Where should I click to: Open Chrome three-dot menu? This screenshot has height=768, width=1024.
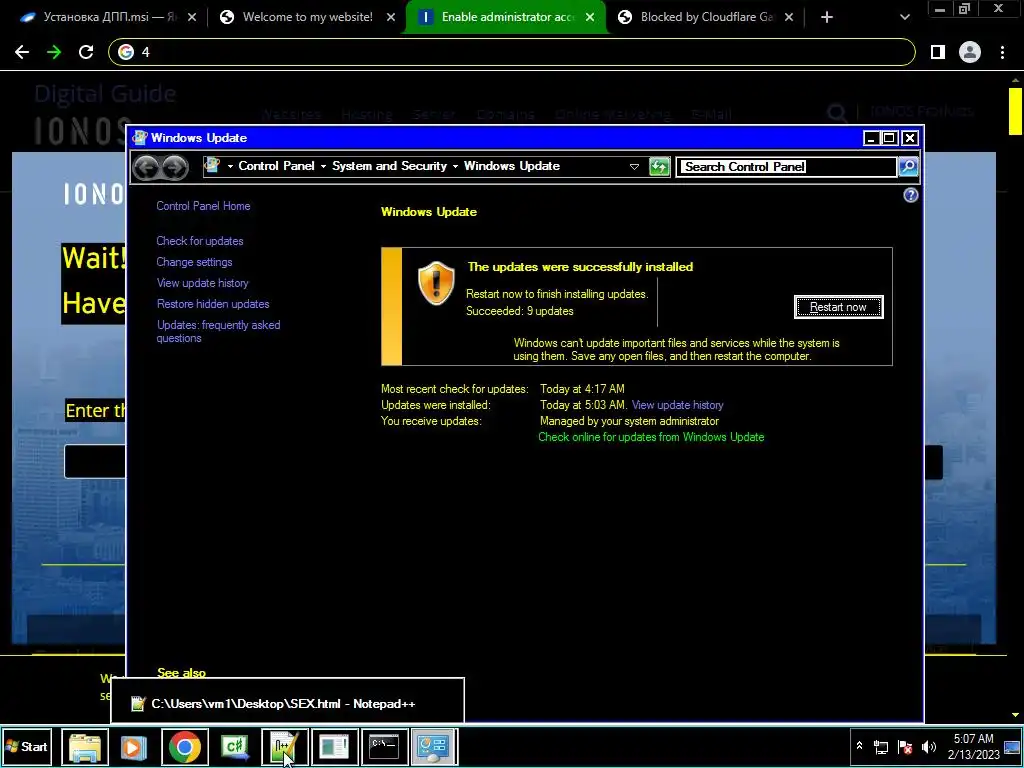click(1002, 52)
